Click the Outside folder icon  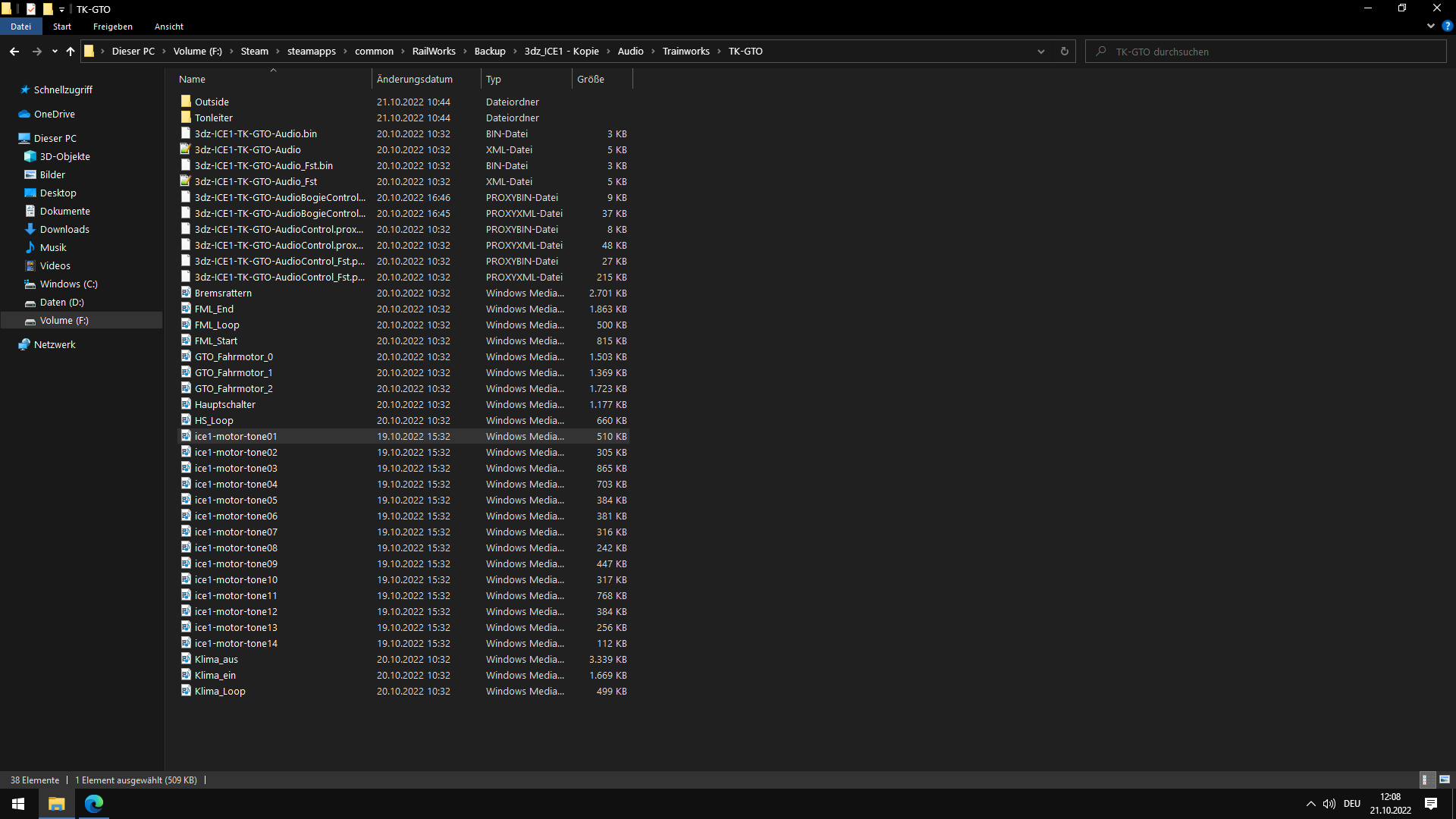coord(186,101)
